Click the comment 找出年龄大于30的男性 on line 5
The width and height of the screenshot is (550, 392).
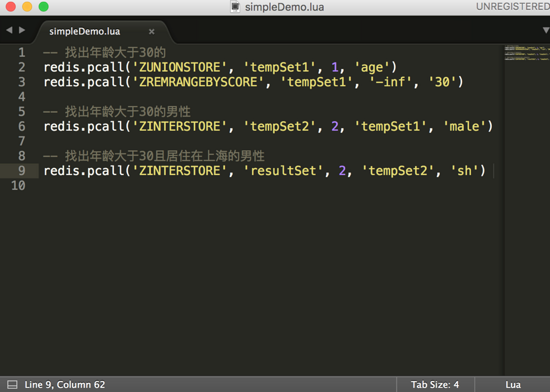[x=117, y=111]
